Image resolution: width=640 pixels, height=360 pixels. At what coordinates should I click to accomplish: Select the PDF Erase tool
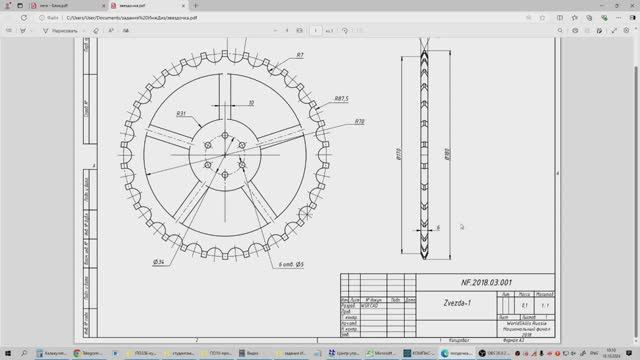point(96,31)
